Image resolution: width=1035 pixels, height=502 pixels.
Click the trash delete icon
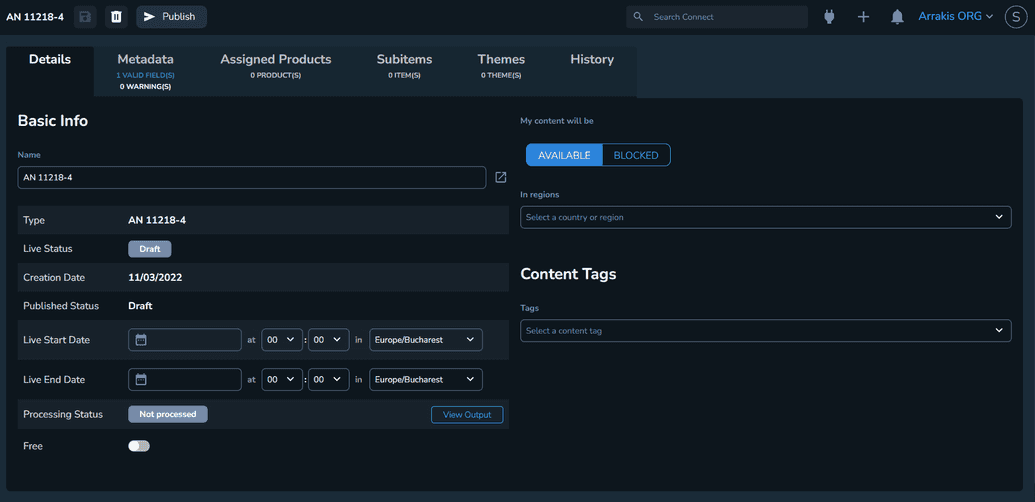116,17
